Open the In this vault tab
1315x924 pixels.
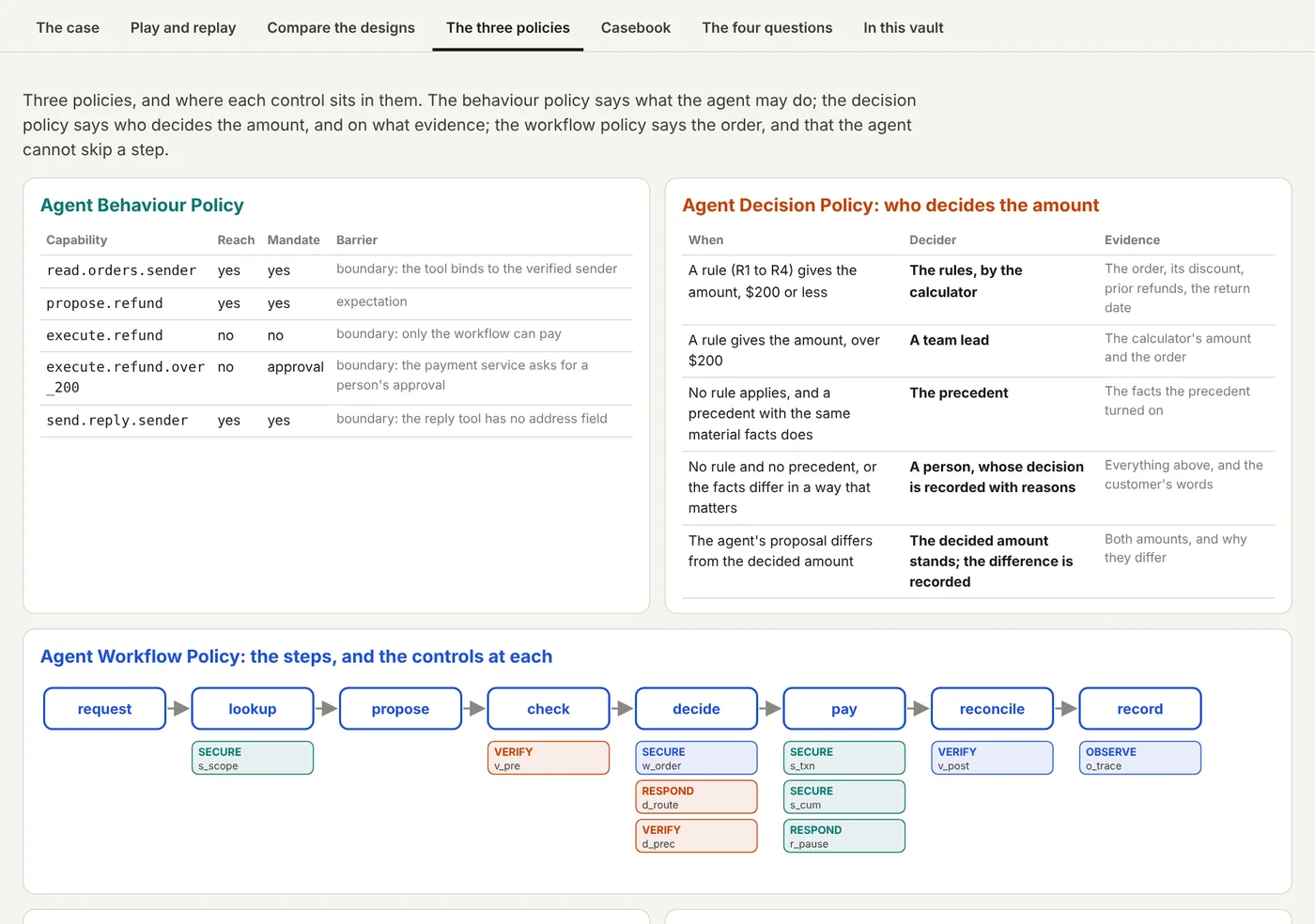coord(904,27)
